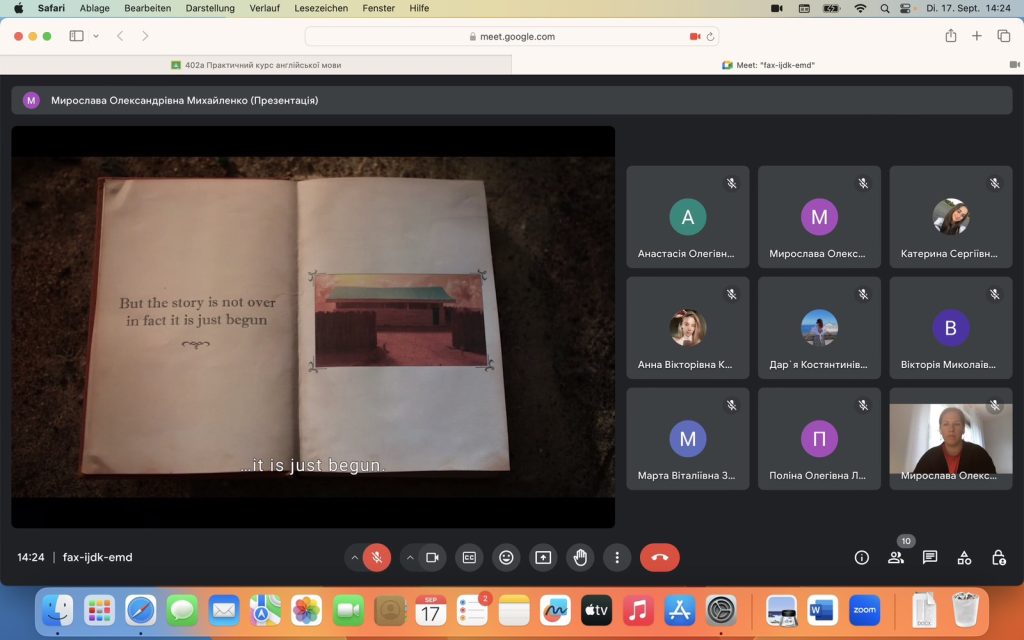Open meeting details info icon
1024x640 pixels.
tap(861, 557)
